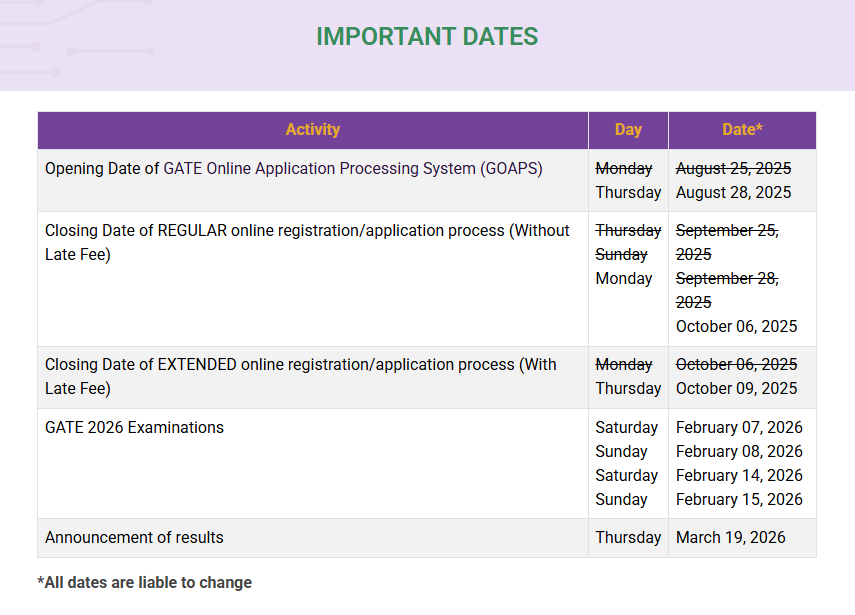
Task: Click the Date* column header
Action: (x=742, y=130)
